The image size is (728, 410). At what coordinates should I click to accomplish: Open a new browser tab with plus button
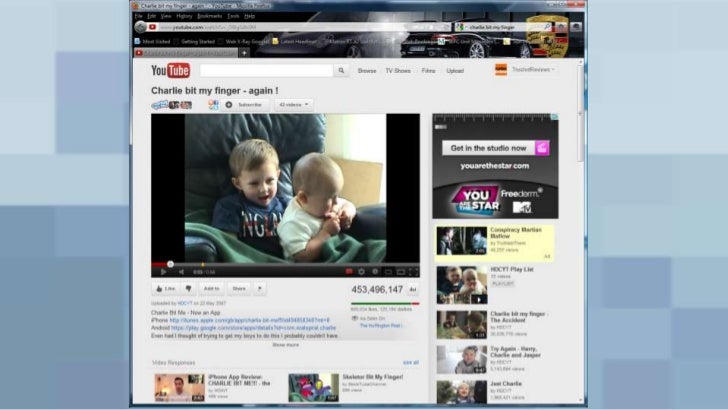point(244,53)
